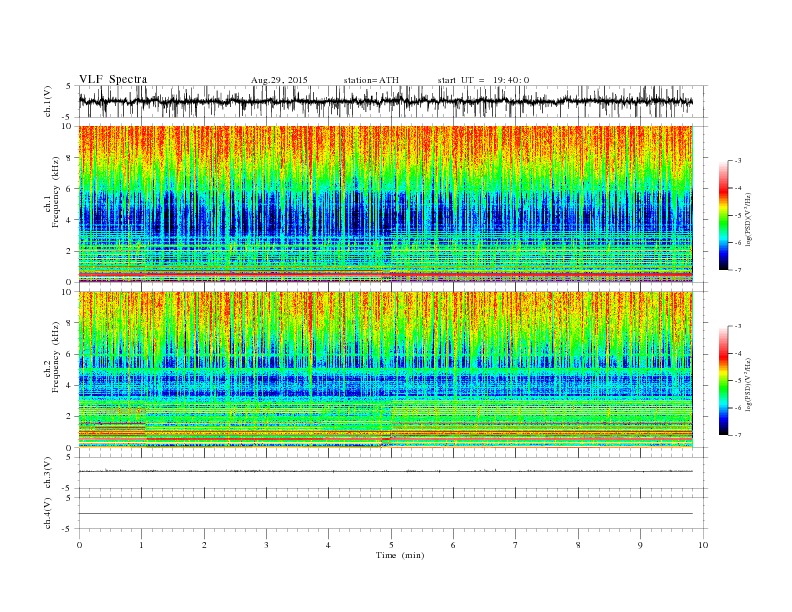Screen dimensions: 792x612
Task: Click the "6" tick on the time axis
Action: click(x=453, y=545)
